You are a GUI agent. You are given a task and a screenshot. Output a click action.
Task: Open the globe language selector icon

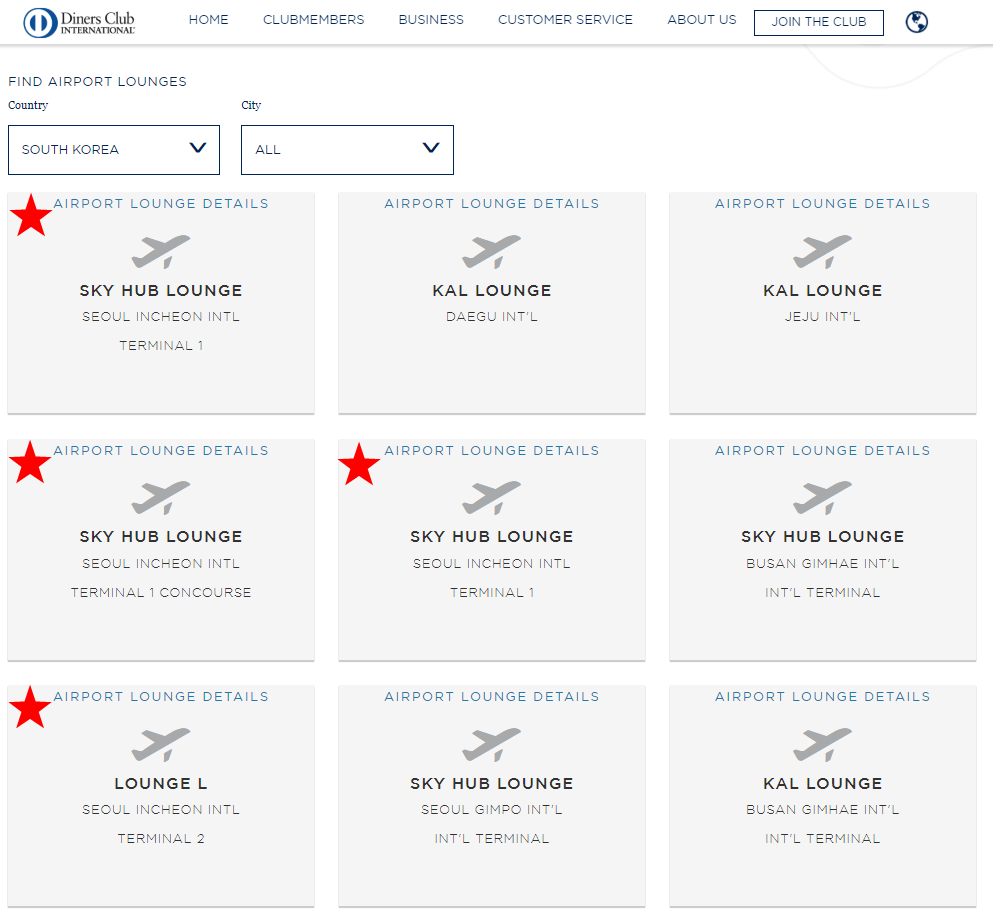[x=916, y=22]
